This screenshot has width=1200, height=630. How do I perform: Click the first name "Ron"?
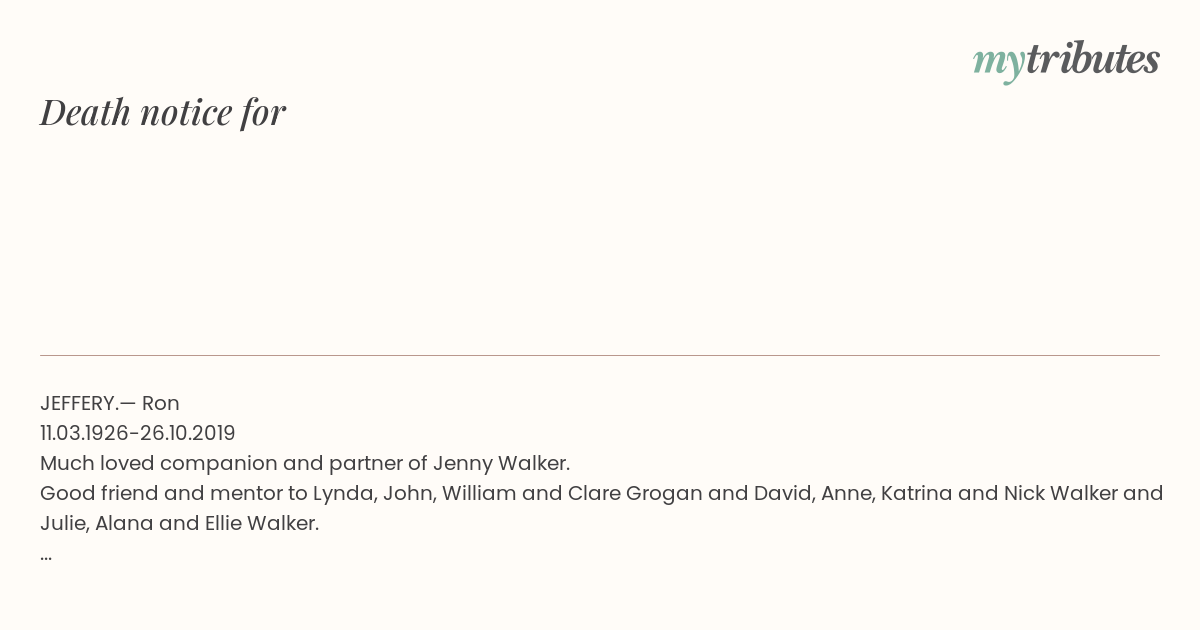coord(160,403)
